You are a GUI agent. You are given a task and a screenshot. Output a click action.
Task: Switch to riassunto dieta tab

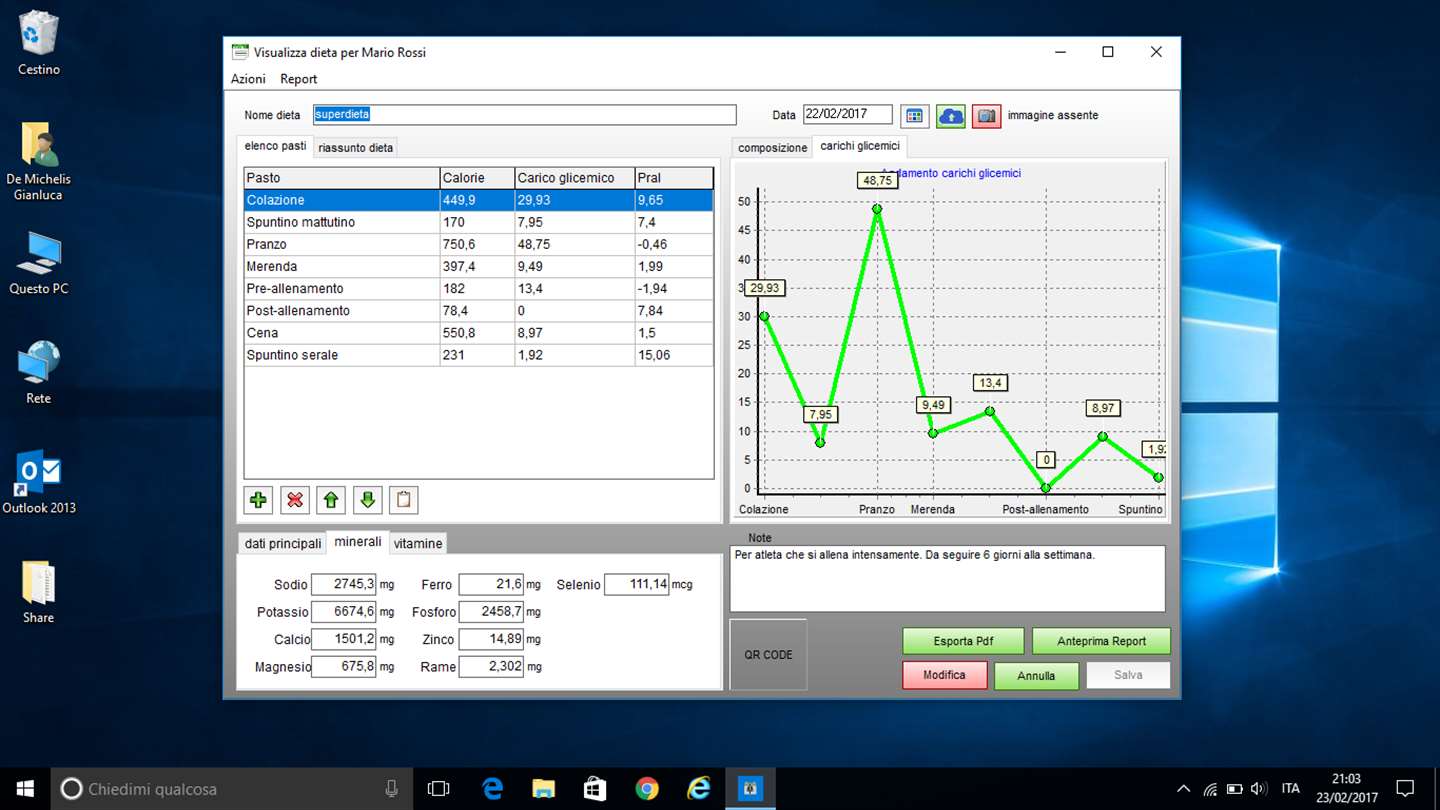click(x=355, y=148)
